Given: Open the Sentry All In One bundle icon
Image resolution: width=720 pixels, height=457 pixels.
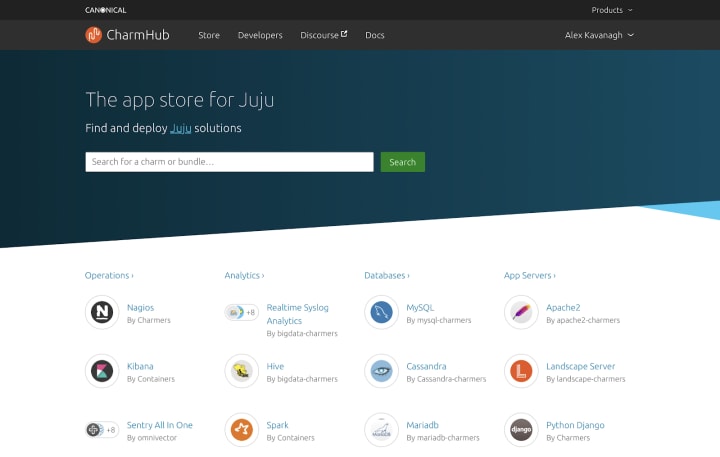Looking at the screenshot, I should click(x=102, y=430).
